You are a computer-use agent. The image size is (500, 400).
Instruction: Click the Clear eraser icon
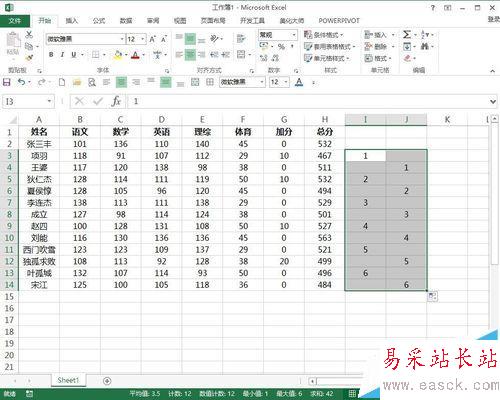(407, 58)
